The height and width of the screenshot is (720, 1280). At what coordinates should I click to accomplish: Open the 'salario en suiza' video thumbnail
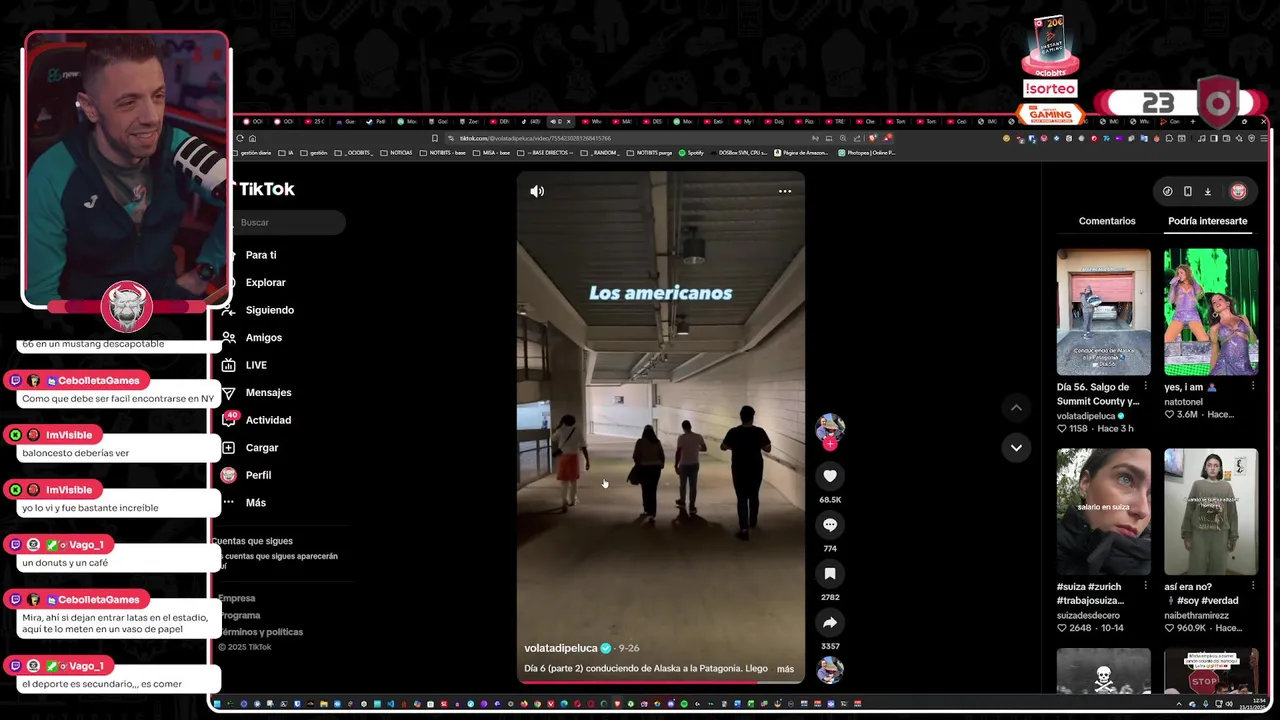tap(1104, 511)
